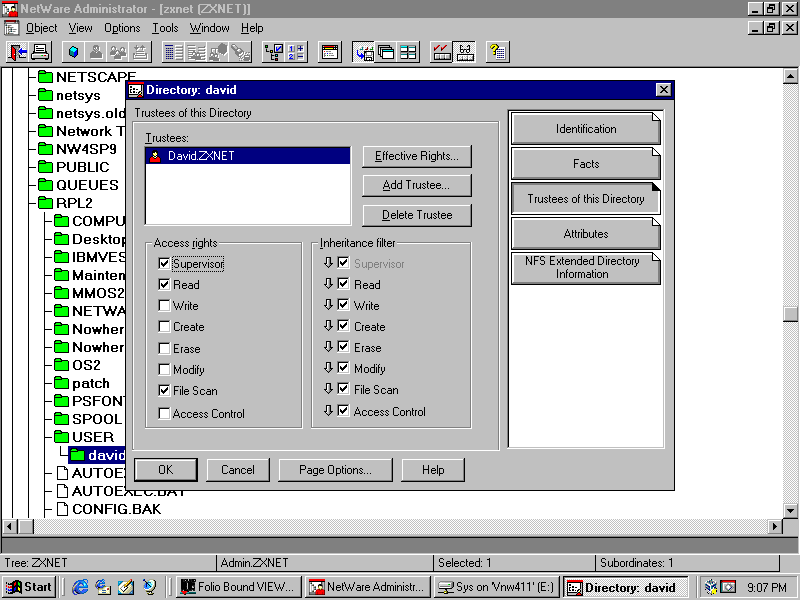Viewport: 800px width, 600px height.
Task: Open Outlook Express from quick launch
Action: click(x=103, y=587)
